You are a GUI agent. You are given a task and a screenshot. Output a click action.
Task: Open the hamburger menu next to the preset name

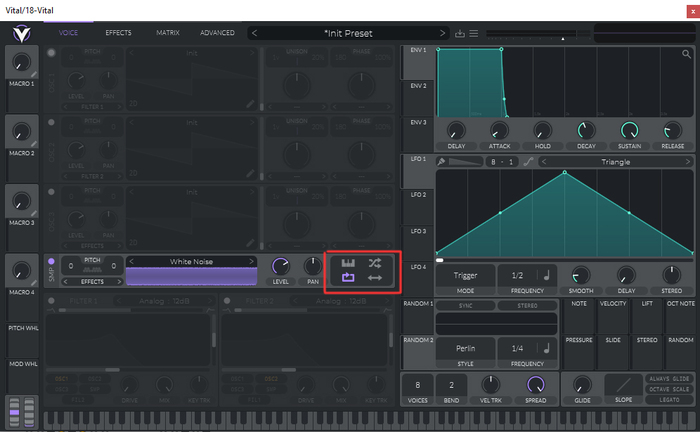pyautogui.click(x=475, y=33)
